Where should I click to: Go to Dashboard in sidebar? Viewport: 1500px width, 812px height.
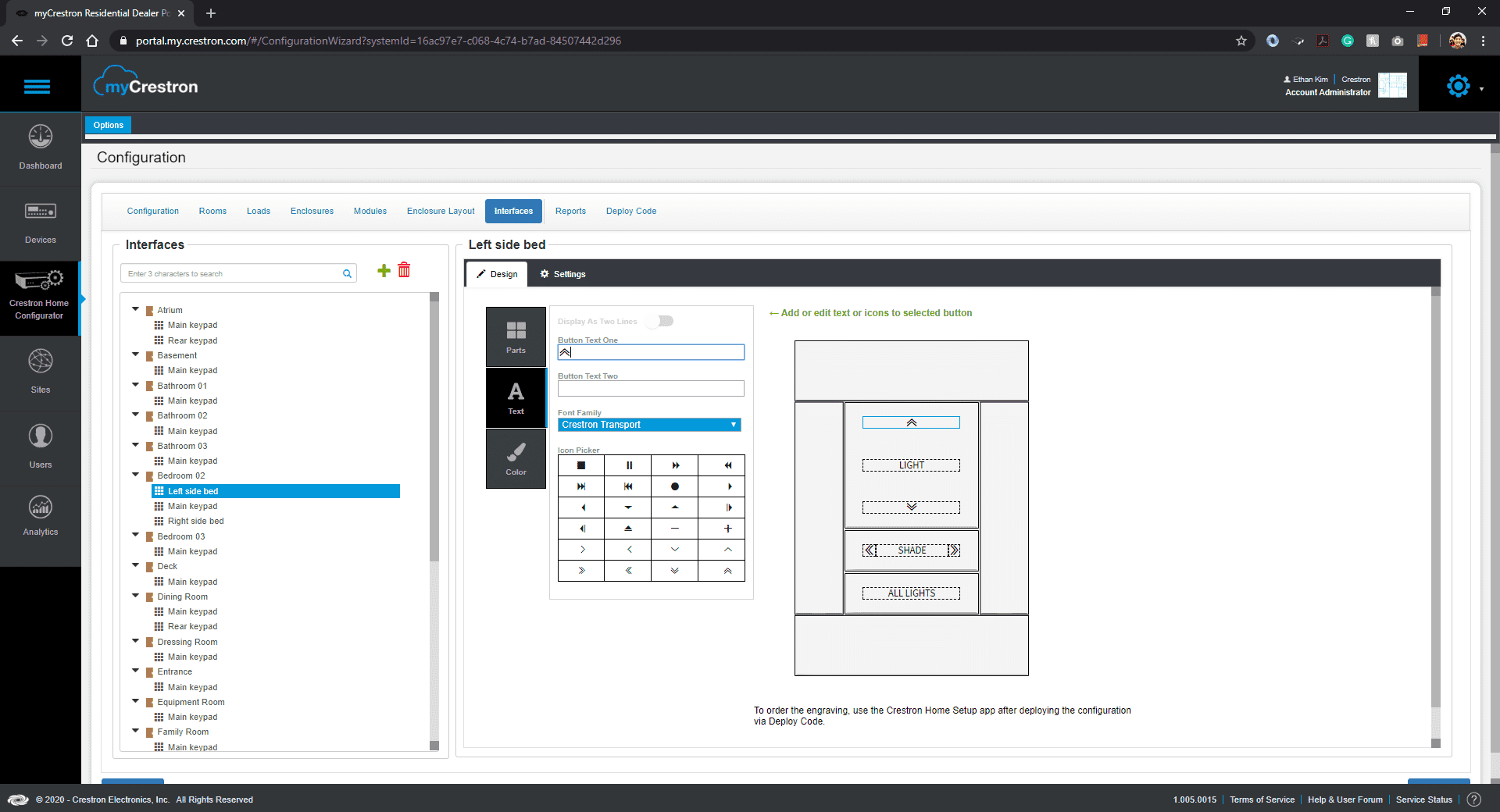tap(41, 148)
